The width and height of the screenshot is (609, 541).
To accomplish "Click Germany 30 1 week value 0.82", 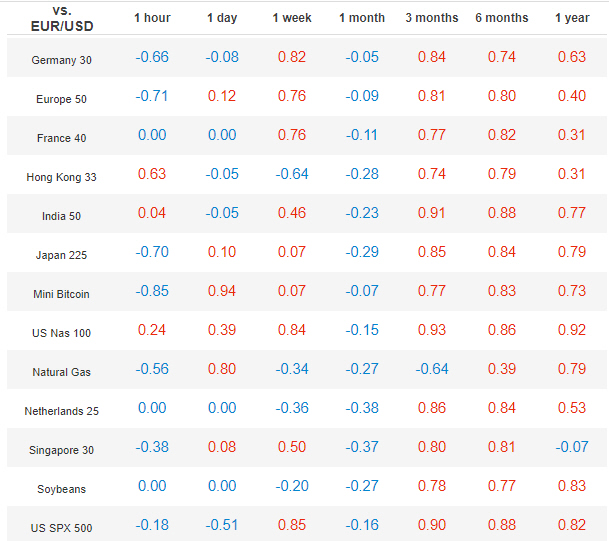I will tap(292, 57).
